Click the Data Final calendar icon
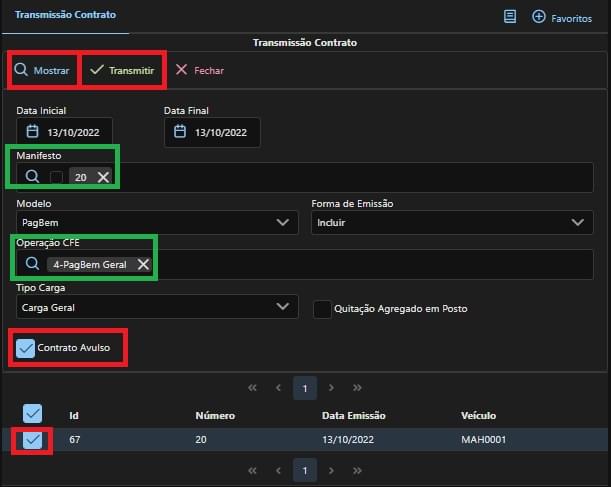 pyautogui.click(x=180, y=132)
